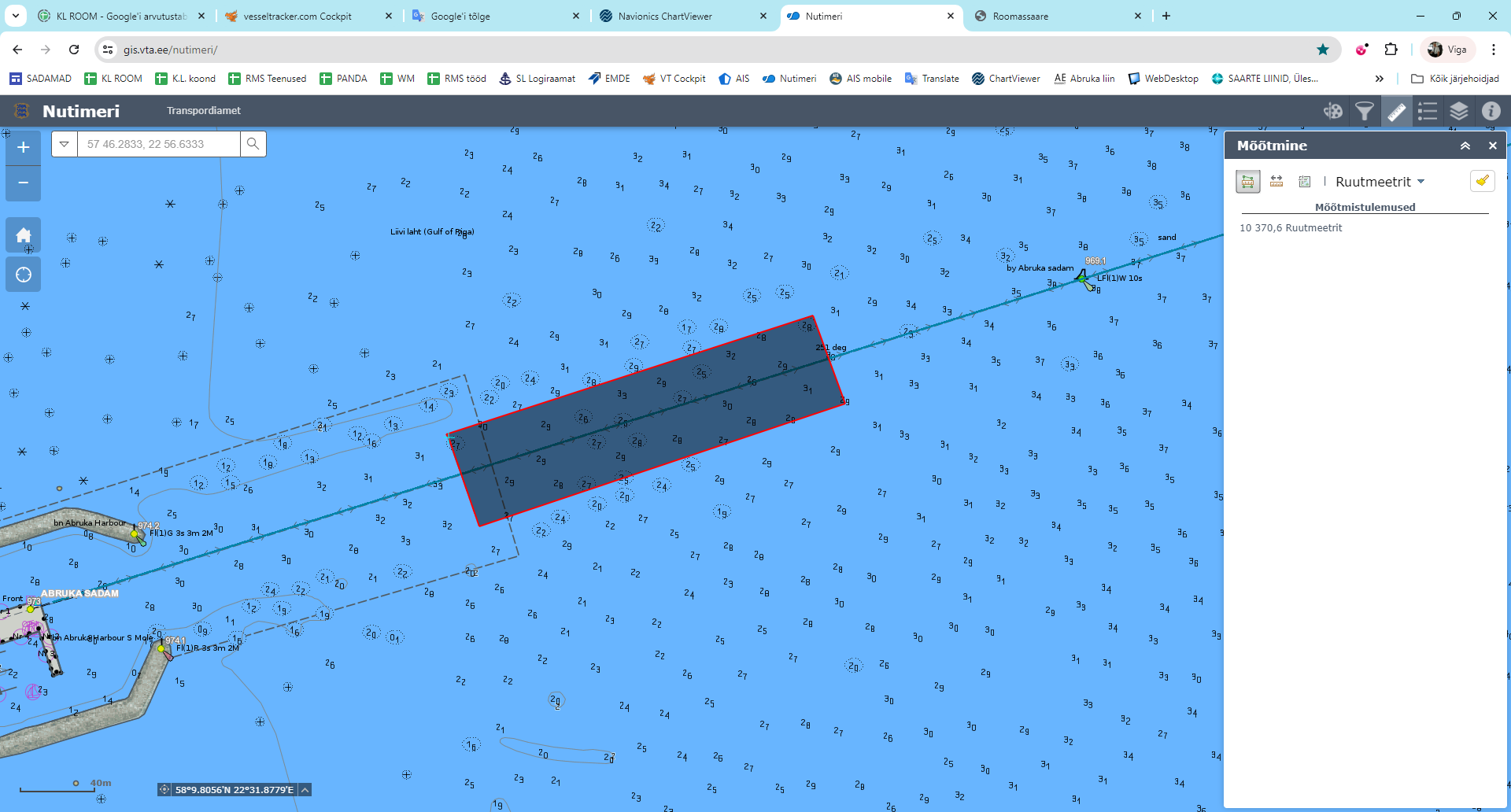Open the Ruutmeetrit units dropdown
The height and width of the screenshot is (812, 1511).
pos(1380,182)
